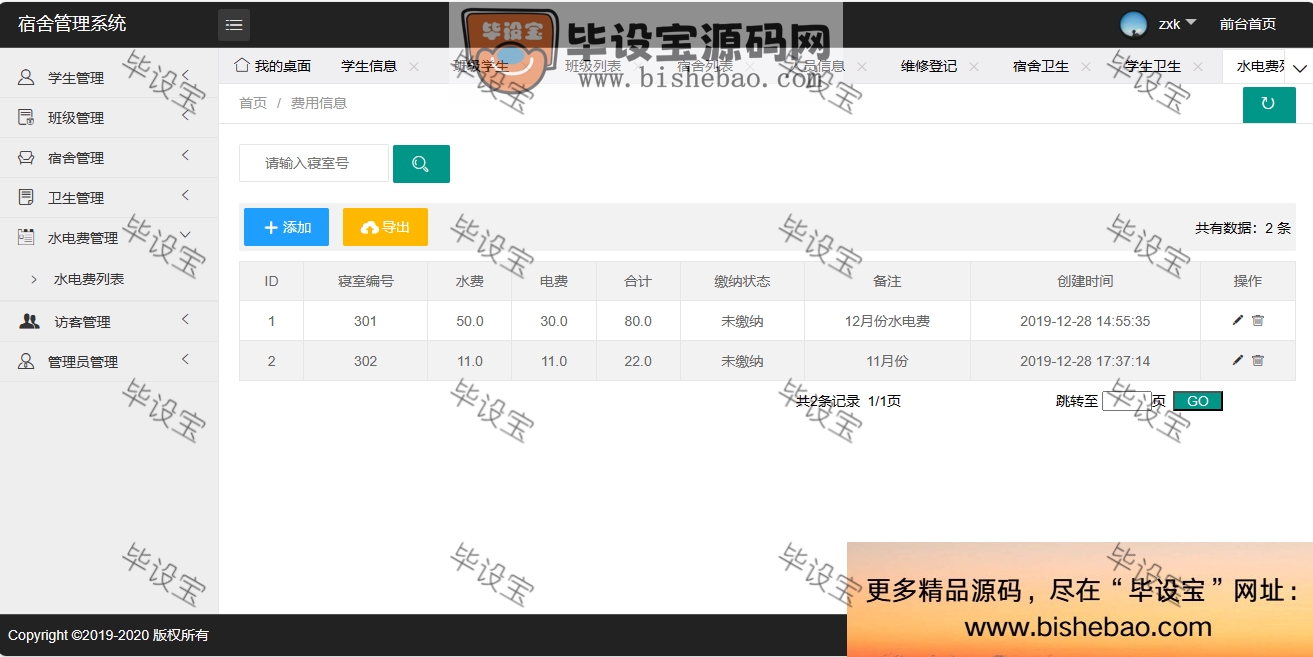Click the 班级管理 icon
Image resolution: width=1313 pixels, height=657 pixels.
tap(27, 117)
